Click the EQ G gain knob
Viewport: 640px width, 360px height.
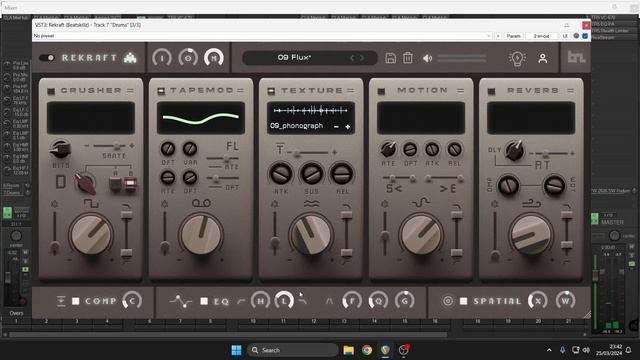click(404, 301)
